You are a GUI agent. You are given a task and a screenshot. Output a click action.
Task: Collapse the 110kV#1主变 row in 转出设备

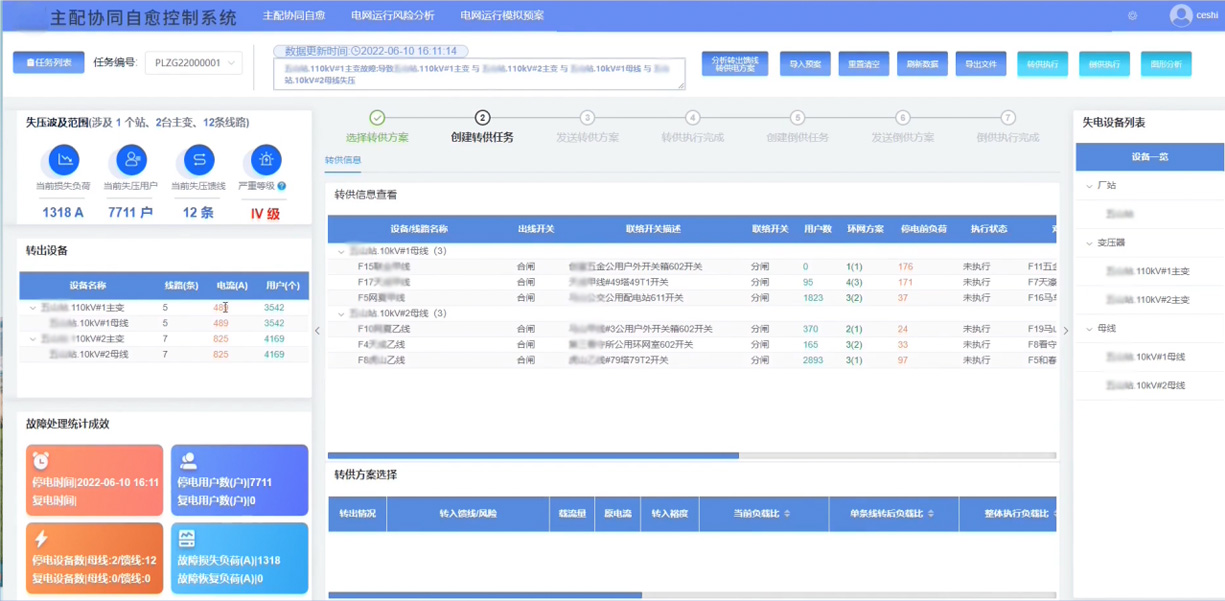[33, 308]
